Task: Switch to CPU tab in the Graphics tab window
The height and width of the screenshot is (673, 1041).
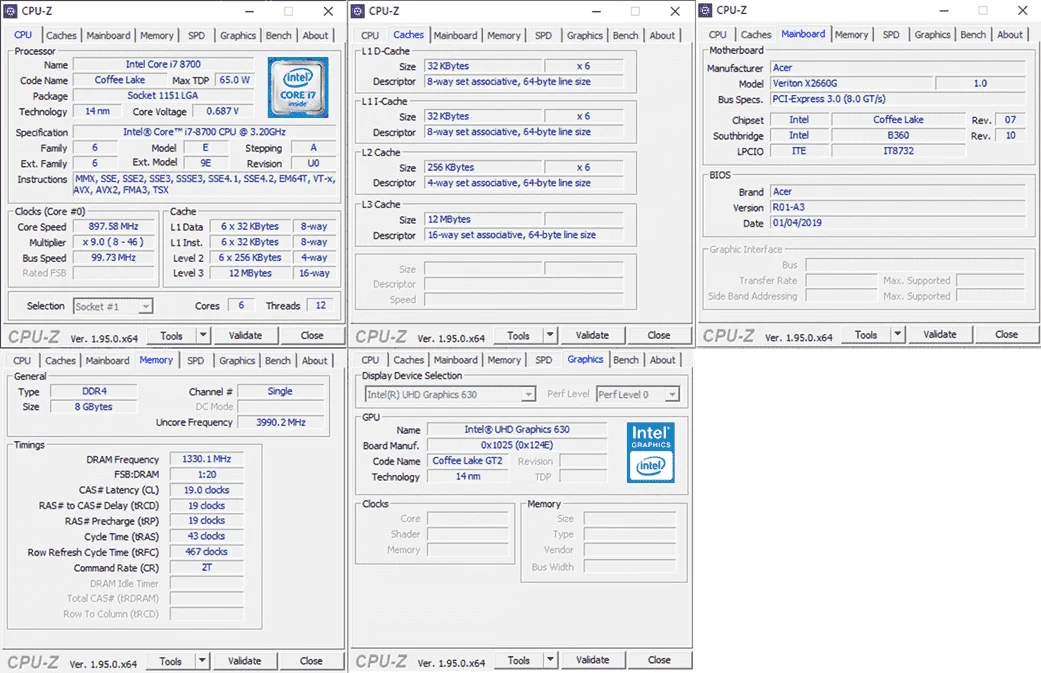Action: tap(370, 360)
